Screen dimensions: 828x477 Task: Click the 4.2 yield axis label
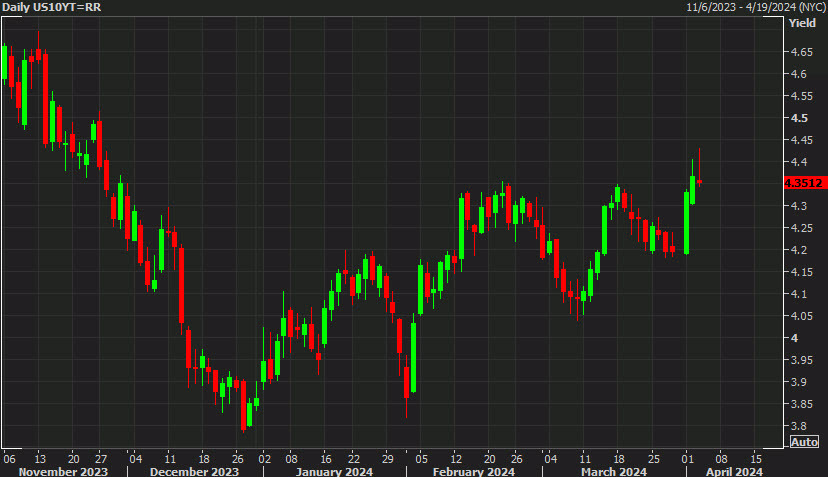point(798,250)
